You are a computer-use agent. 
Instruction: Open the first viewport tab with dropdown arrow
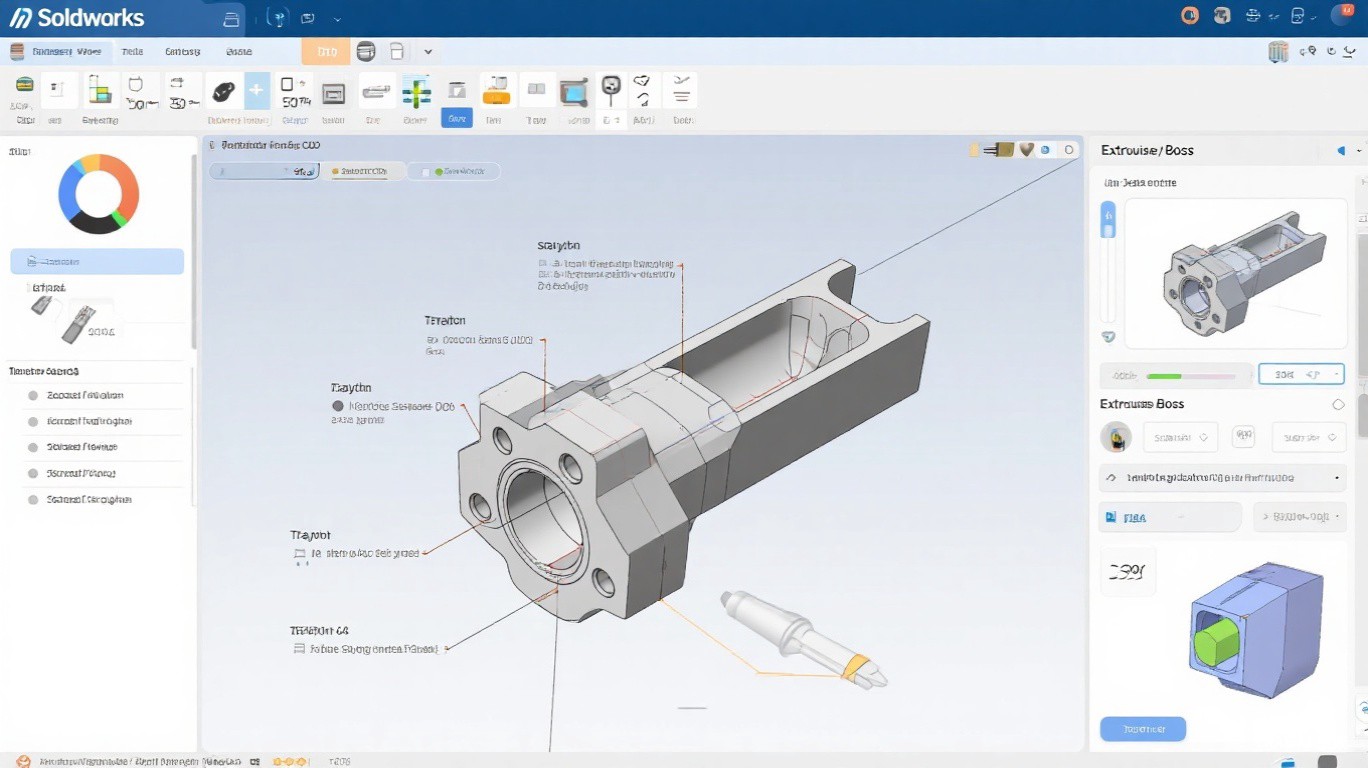pos(265,171)
